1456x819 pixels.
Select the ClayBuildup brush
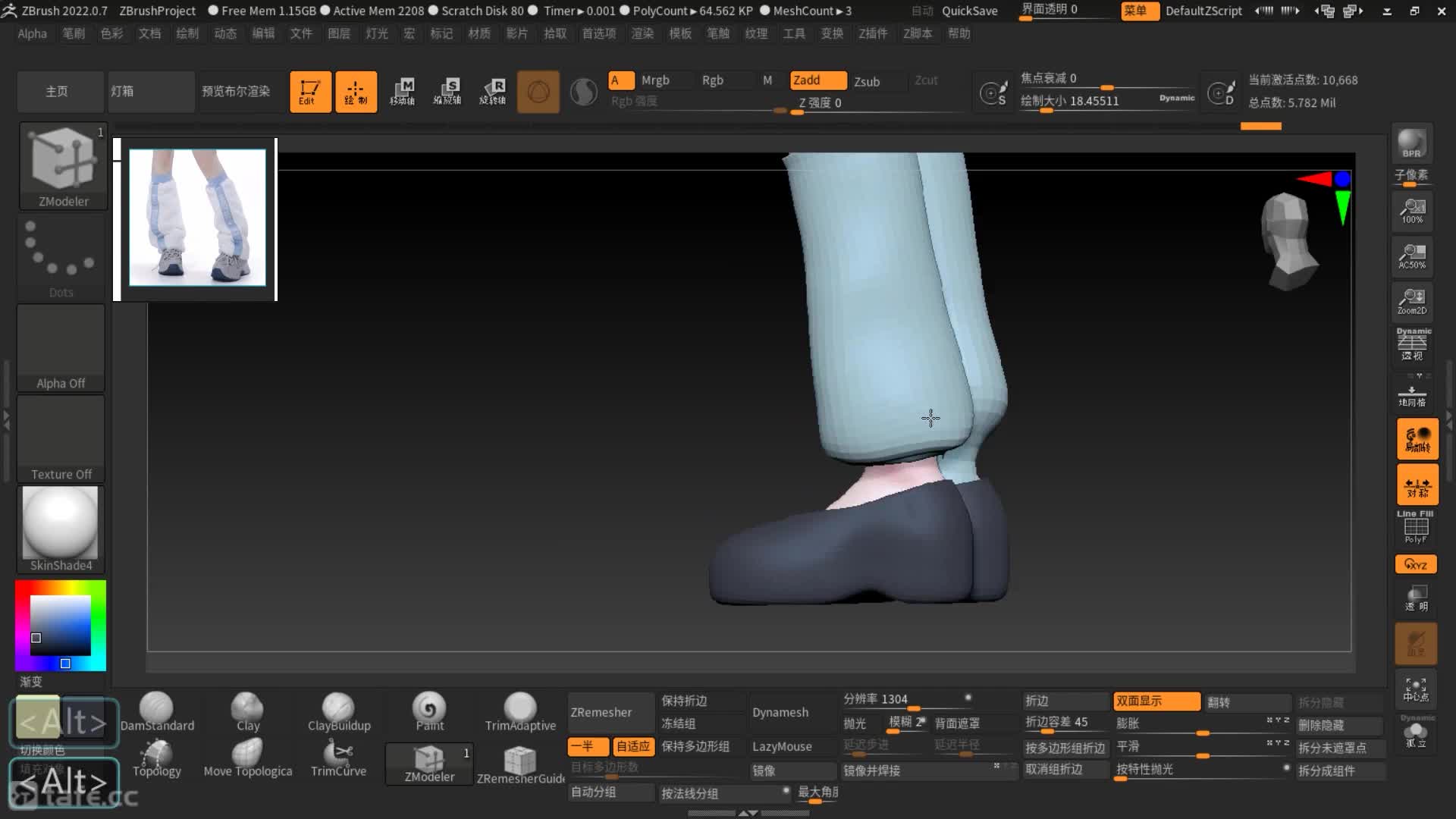coord(339,712)
